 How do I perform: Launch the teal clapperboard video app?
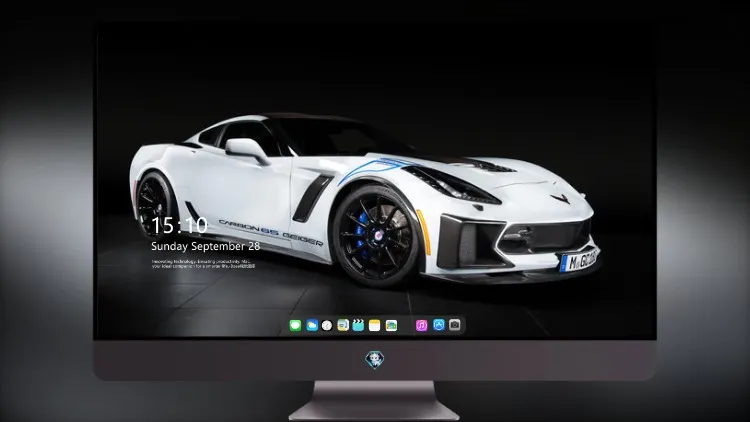pos(358,325)
